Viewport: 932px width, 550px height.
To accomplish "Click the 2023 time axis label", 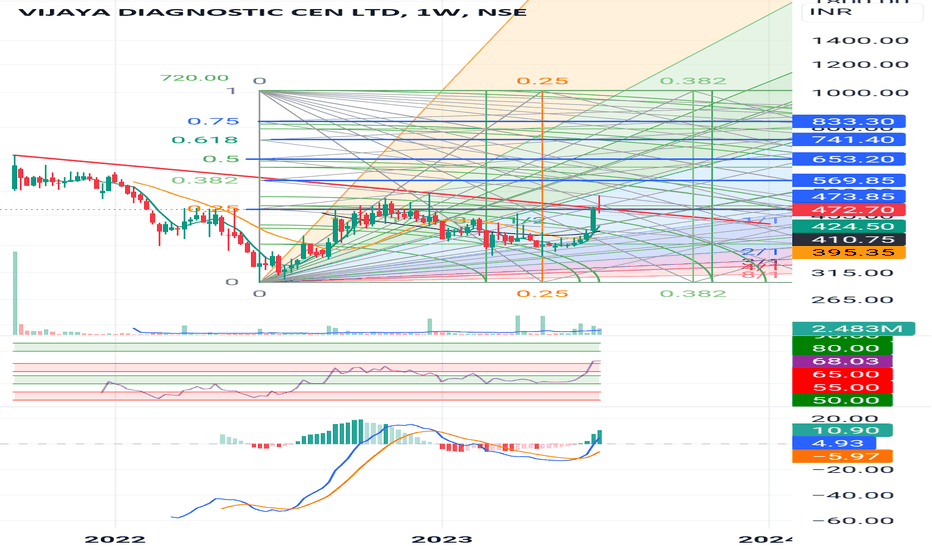I will (442, 539).
